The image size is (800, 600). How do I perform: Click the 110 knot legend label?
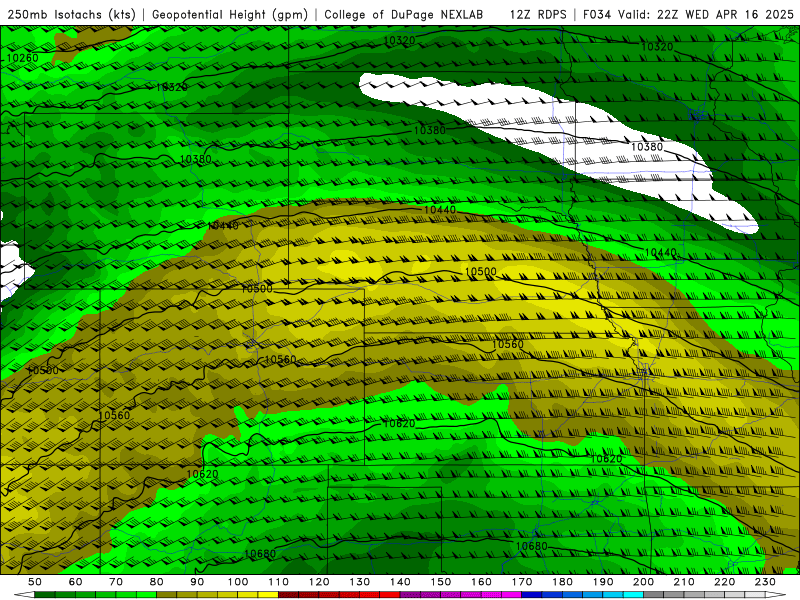click(x=279, y=582)
